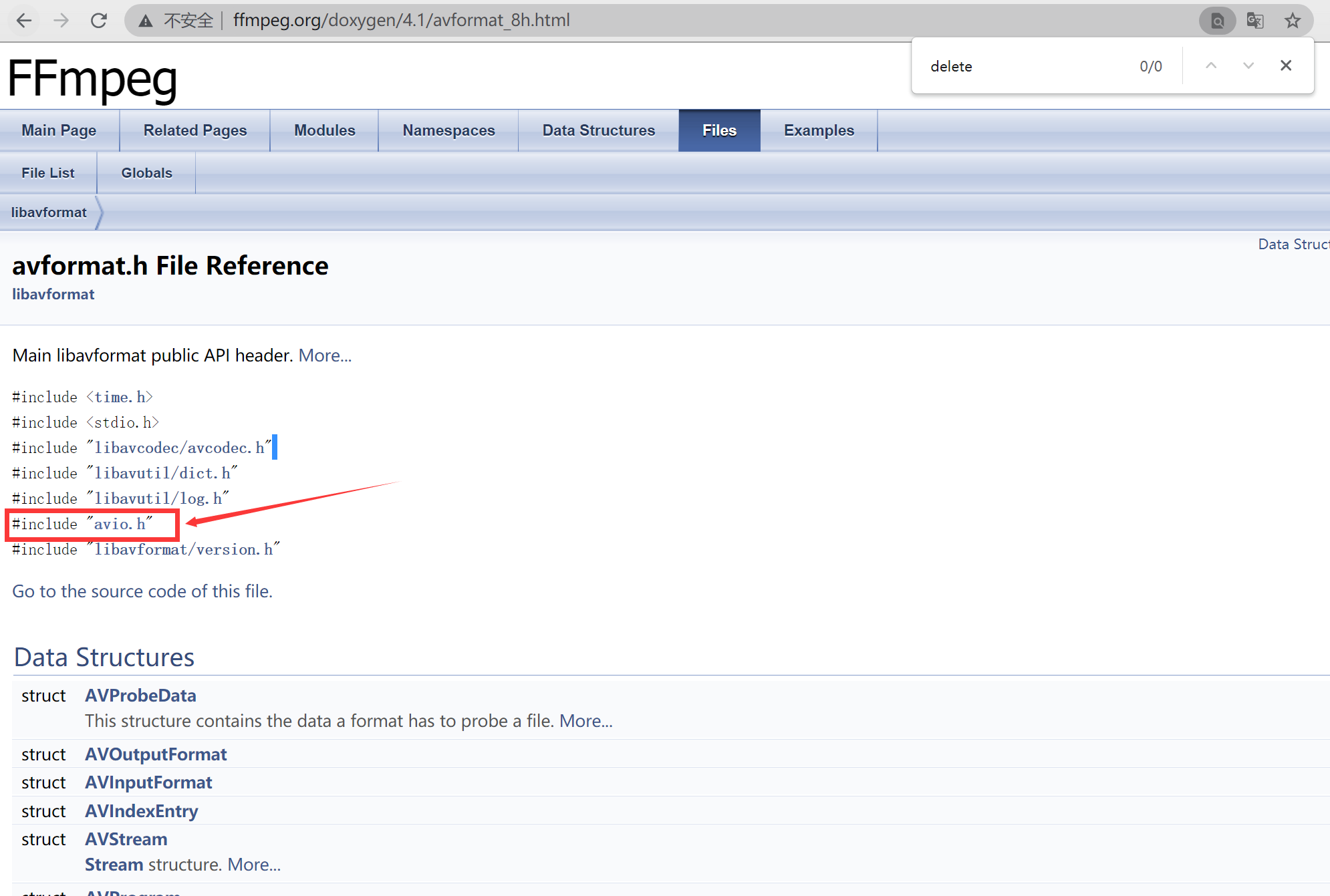Click the search previous result arrow
The width and height of the screenshot is (1330, 896).
pyautogui.click(x=1210, y=65)
